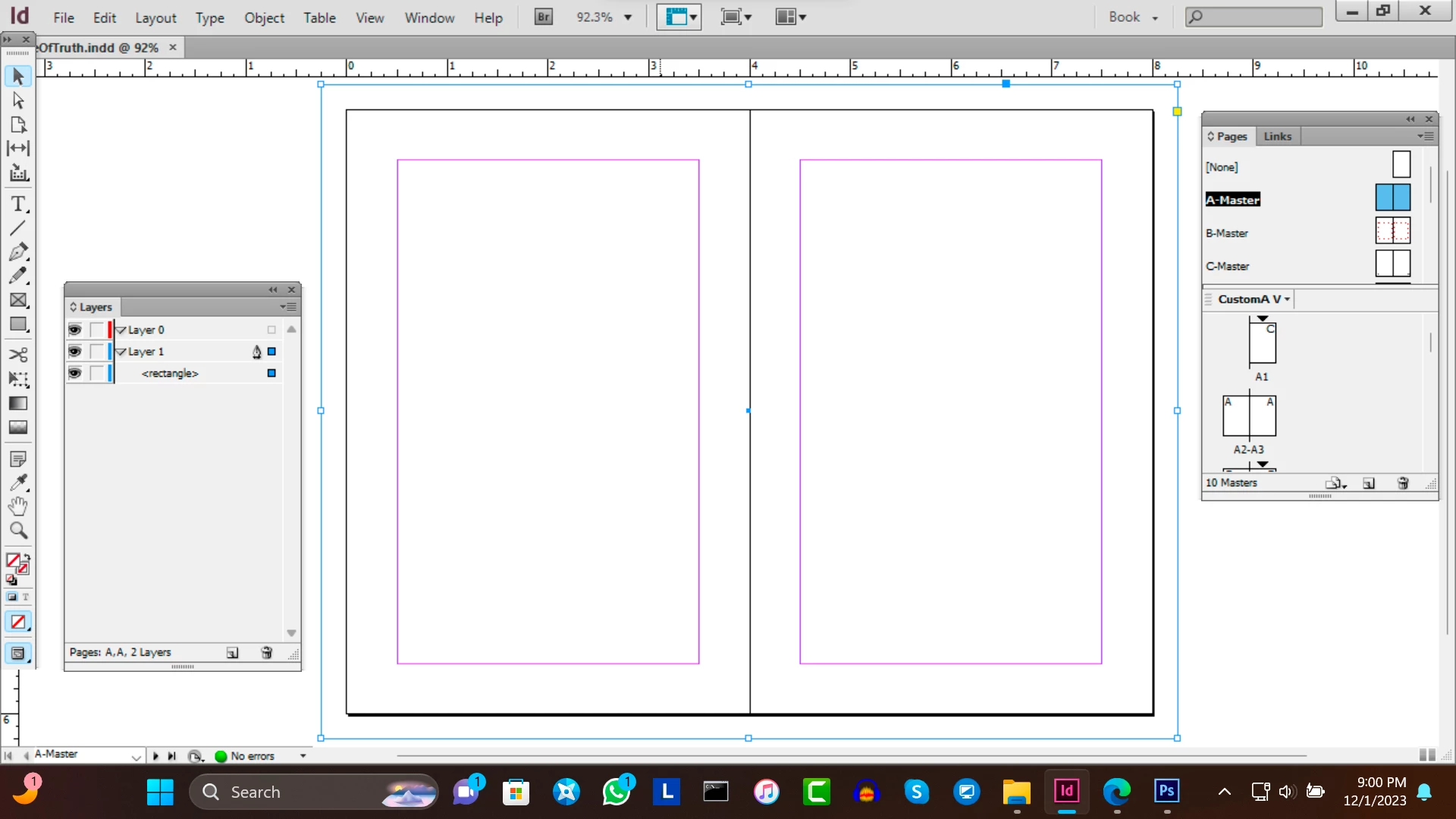The height and width of the screenshot is (819, 1456).
Task: Open the Book workspace dropdown
Action: click(x=1134, y=17)
